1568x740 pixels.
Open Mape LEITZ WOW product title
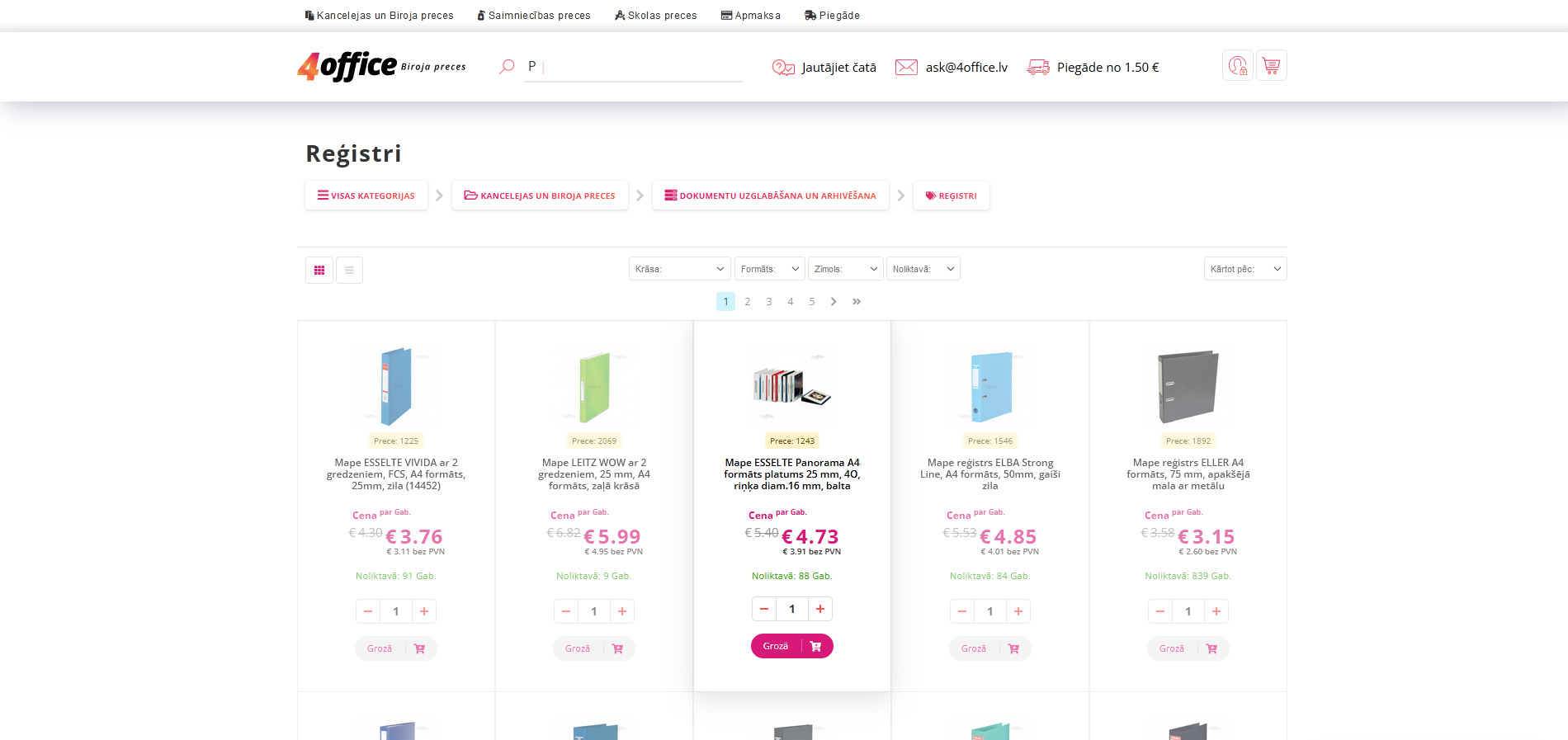point(594,474)
